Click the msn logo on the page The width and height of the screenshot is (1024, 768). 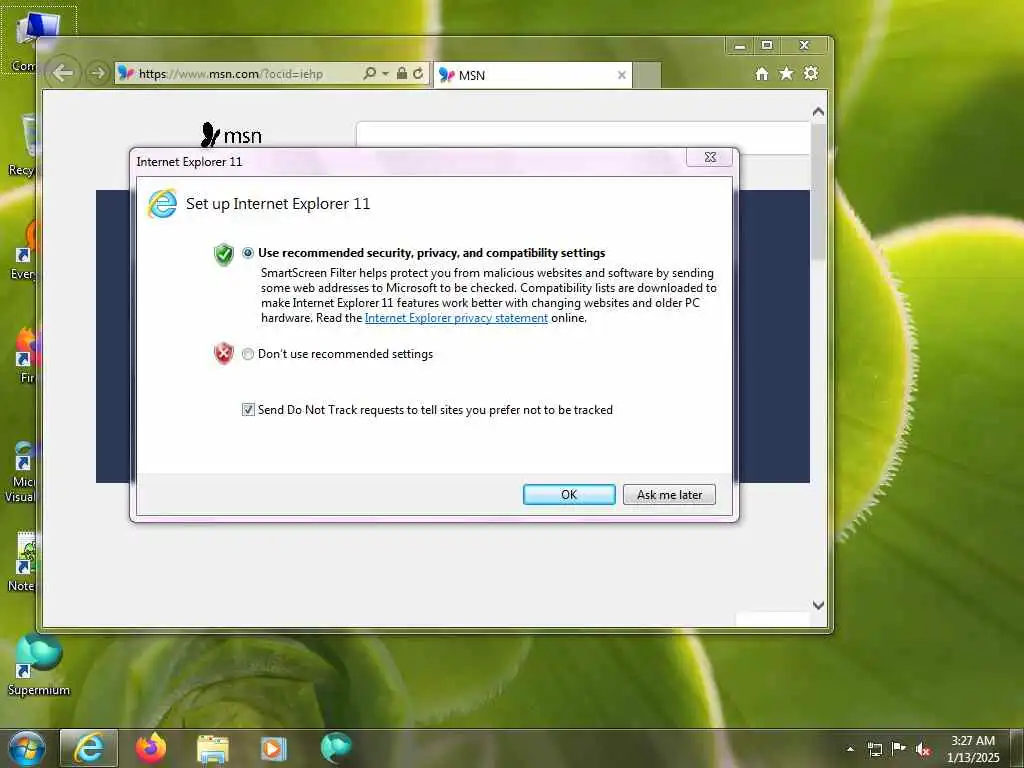click(231, 135)
